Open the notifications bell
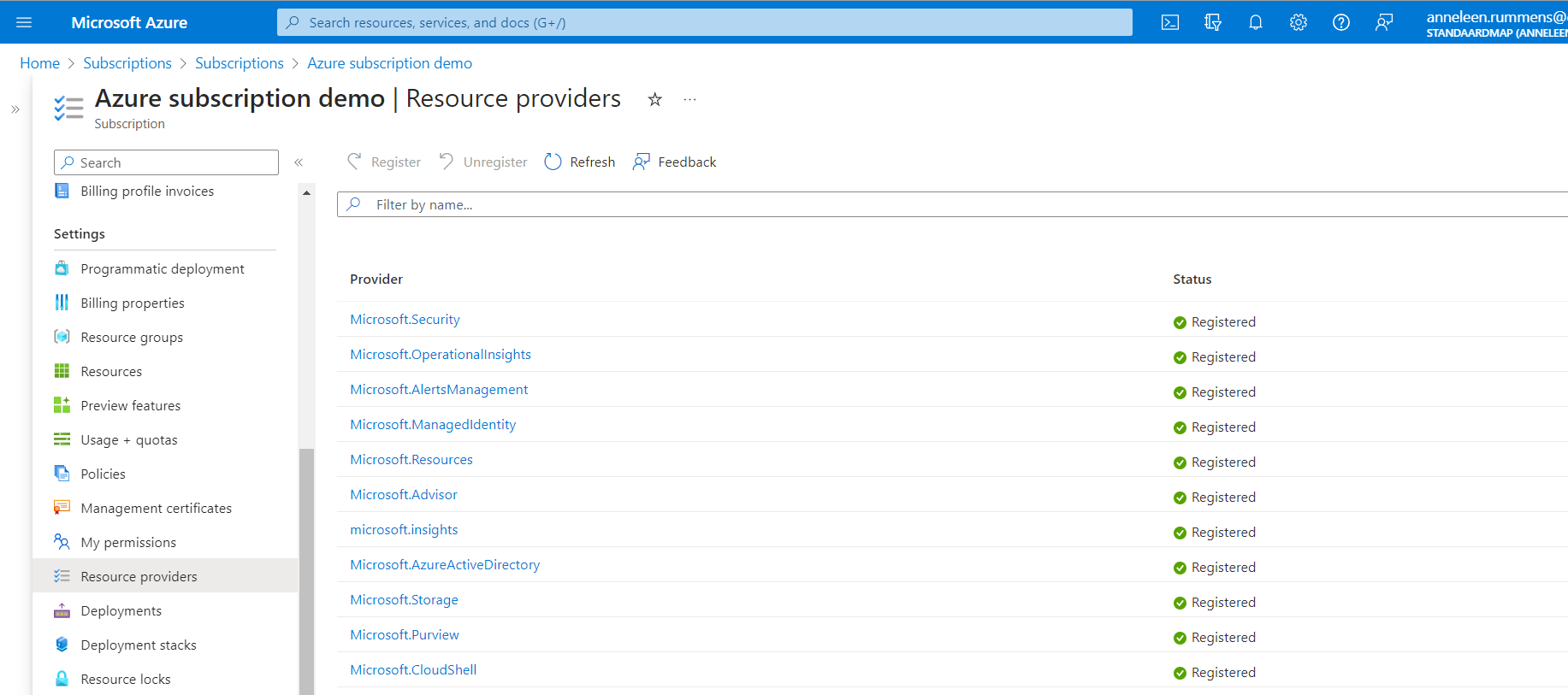Screen dimensions: 1568x695 pos(1256,22)
